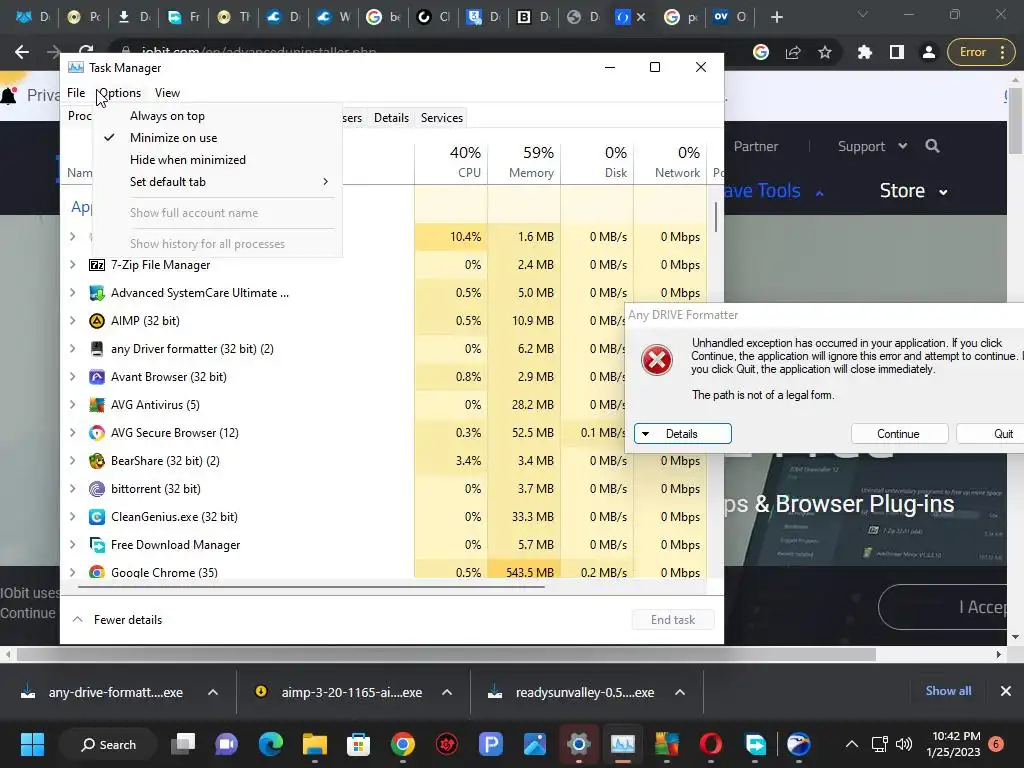
Task: Click the website search magnifier icon
Action: [933, 146]
